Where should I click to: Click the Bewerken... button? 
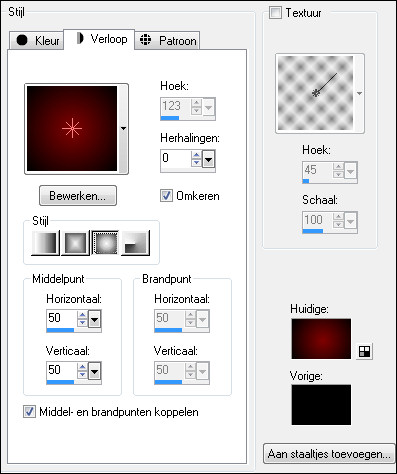coord(78,196)
